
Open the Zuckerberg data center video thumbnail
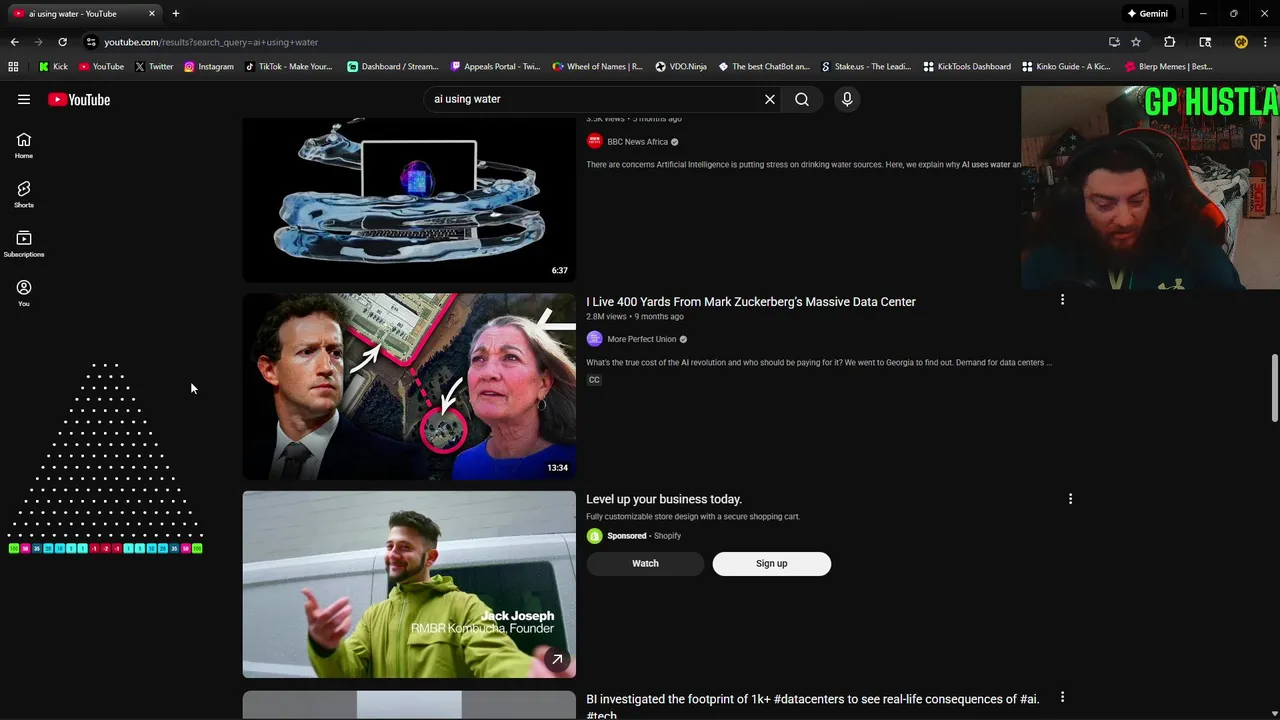[409, 386]
